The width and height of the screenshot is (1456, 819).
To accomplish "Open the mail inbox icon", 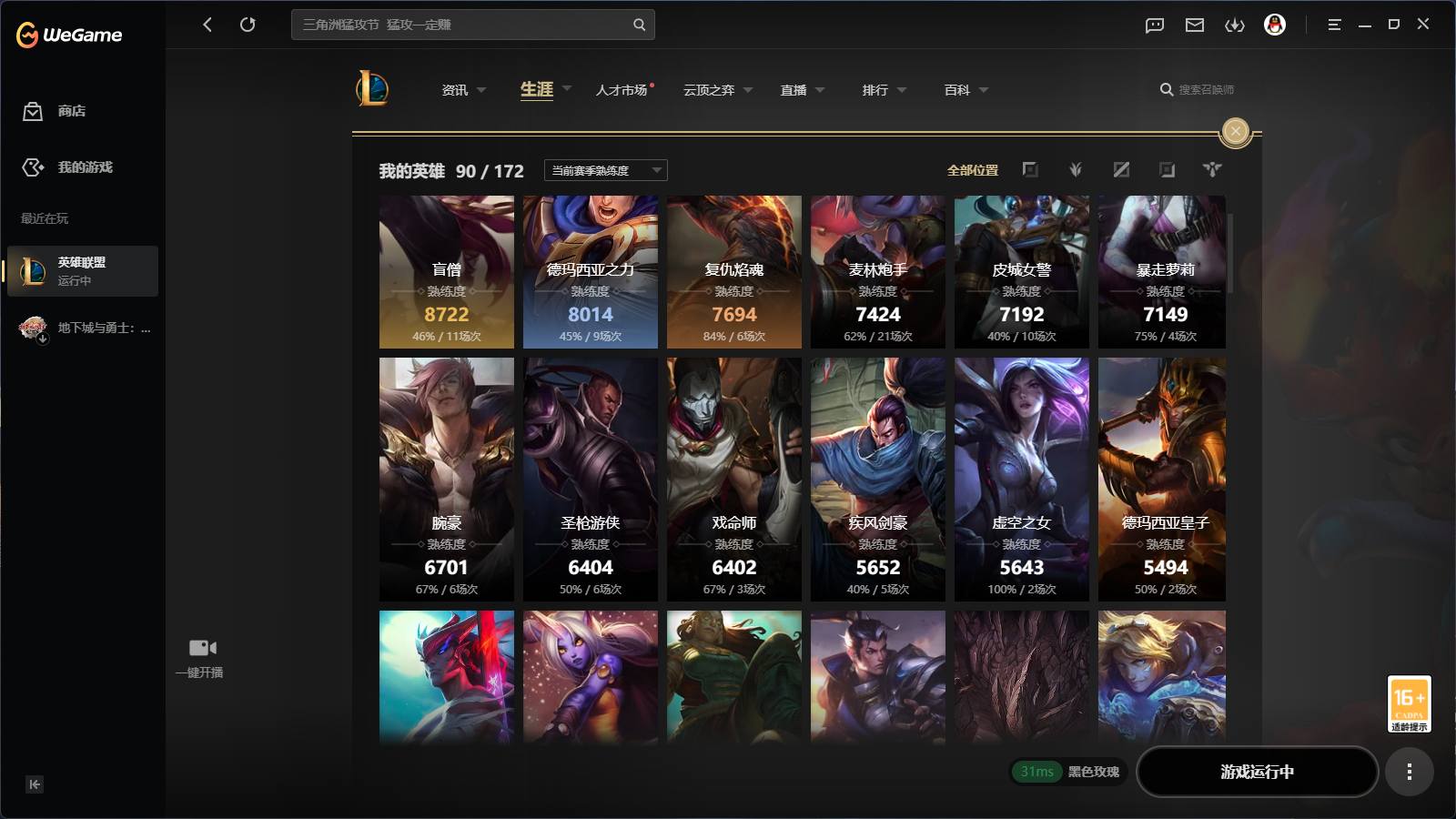I will pyautogui.click(x=1195, y=25).
